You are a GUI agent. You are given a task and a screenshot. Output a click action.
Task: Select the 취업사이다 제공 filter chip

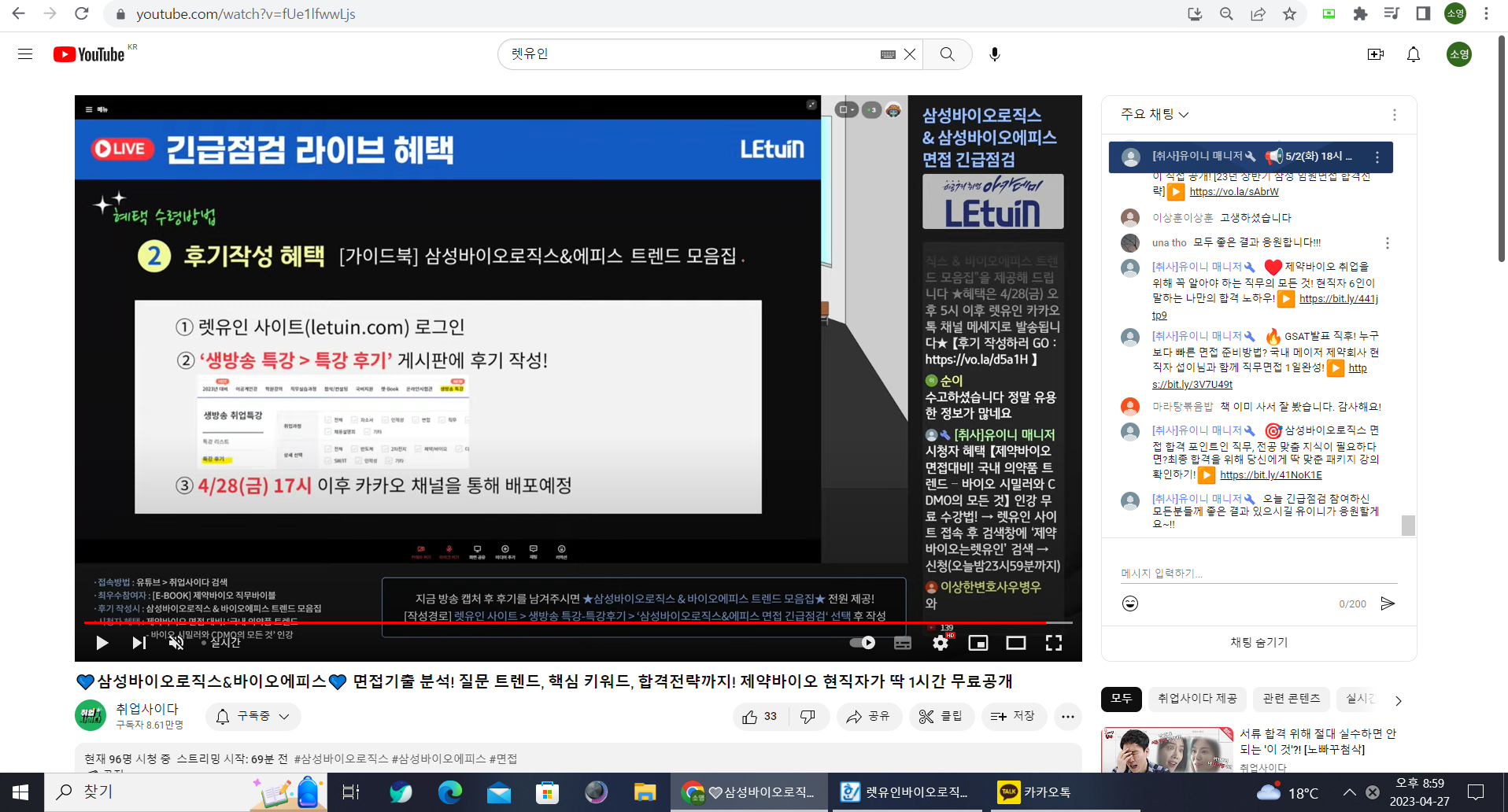pyautogui.click(x=1197, y=699)
